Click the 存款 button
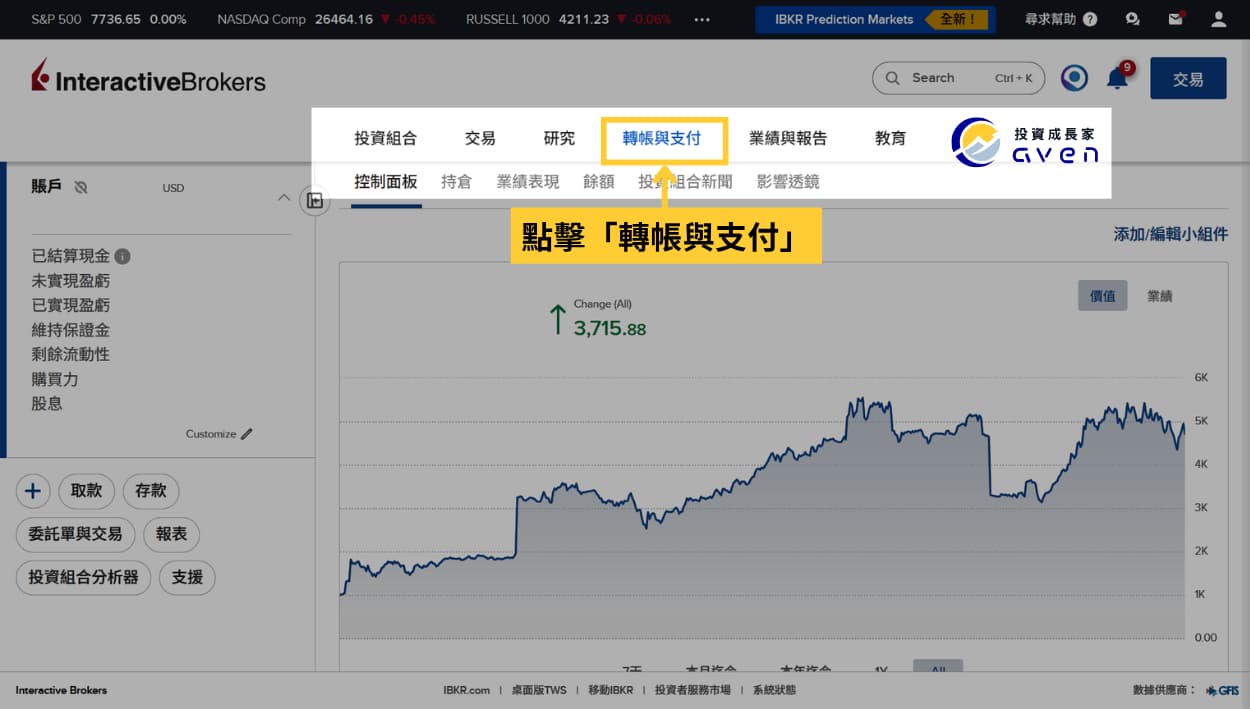The height and width of the screenshot is (709, 1250). (151, 491)
